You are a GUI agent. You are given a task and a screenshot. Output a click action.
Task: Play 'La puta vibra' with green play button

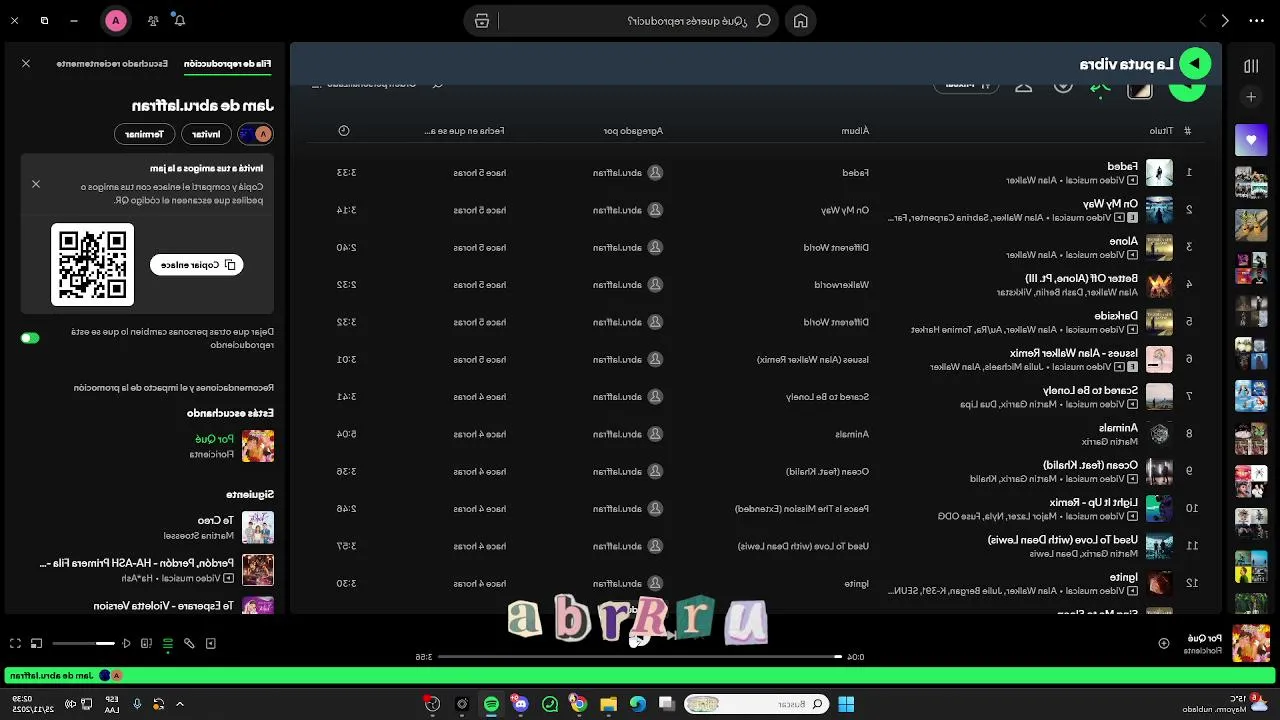(1195, 63)
